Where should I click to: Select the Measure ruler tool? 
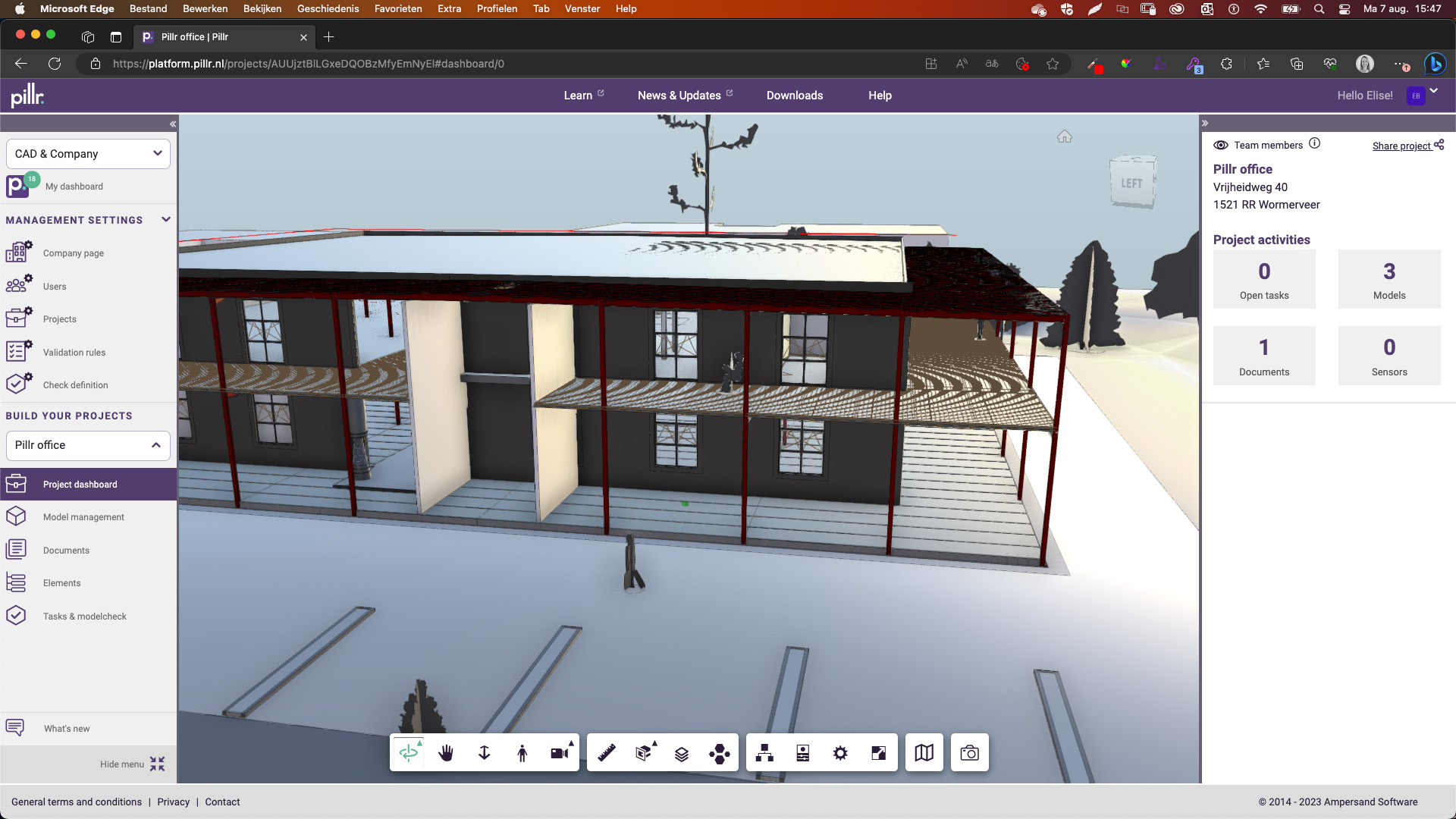[606, 752]
